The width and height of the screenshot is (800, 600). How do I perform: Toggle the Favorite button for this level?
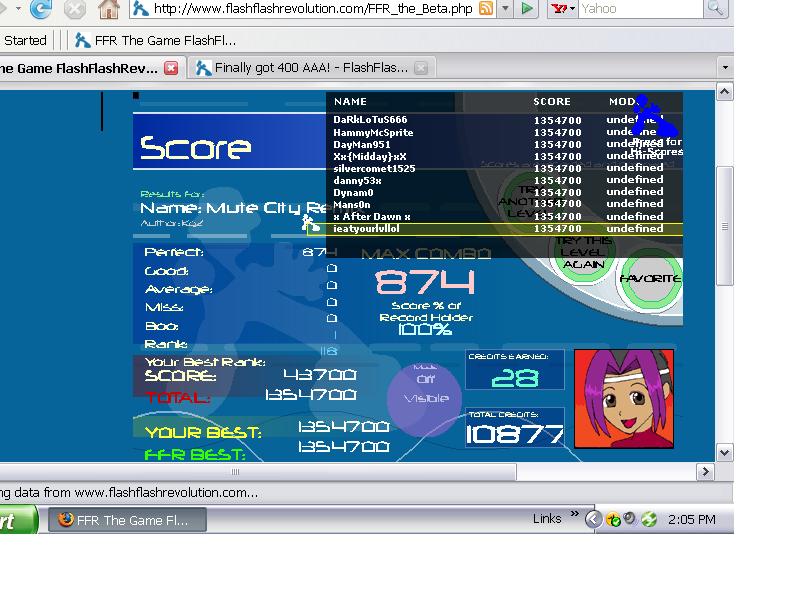[x=649, y=279]
